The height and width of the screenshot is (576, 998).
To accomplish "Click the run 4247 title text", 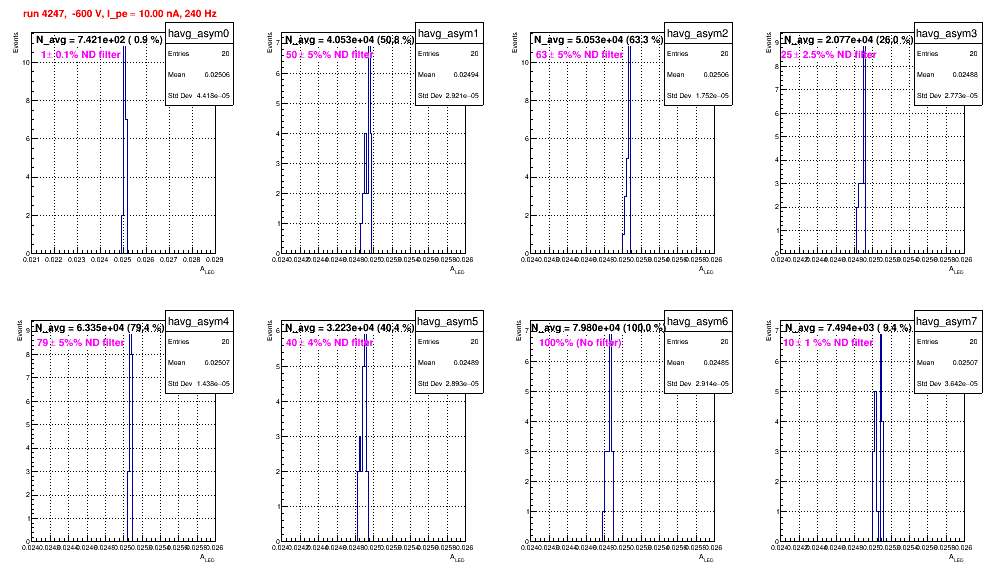I will coord(120,13).
